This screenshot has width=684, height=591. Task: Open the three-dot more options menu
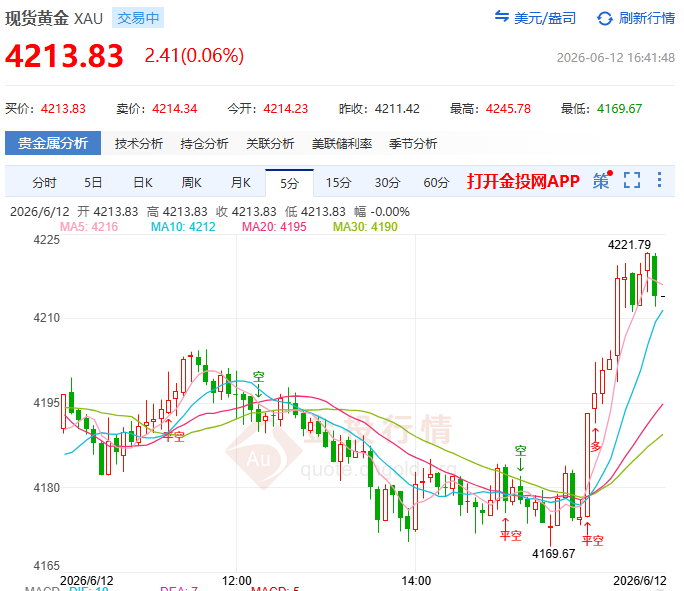pyautogui.click(x=659, y=180)
